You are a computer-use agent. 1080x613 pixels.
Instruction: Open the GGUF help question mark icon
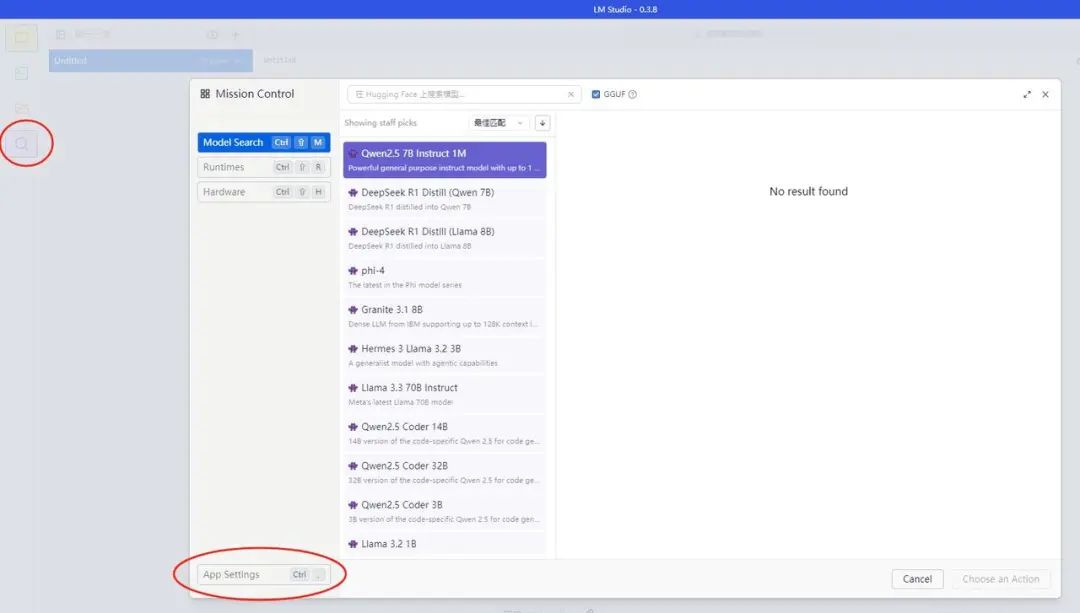pos(632,94)
